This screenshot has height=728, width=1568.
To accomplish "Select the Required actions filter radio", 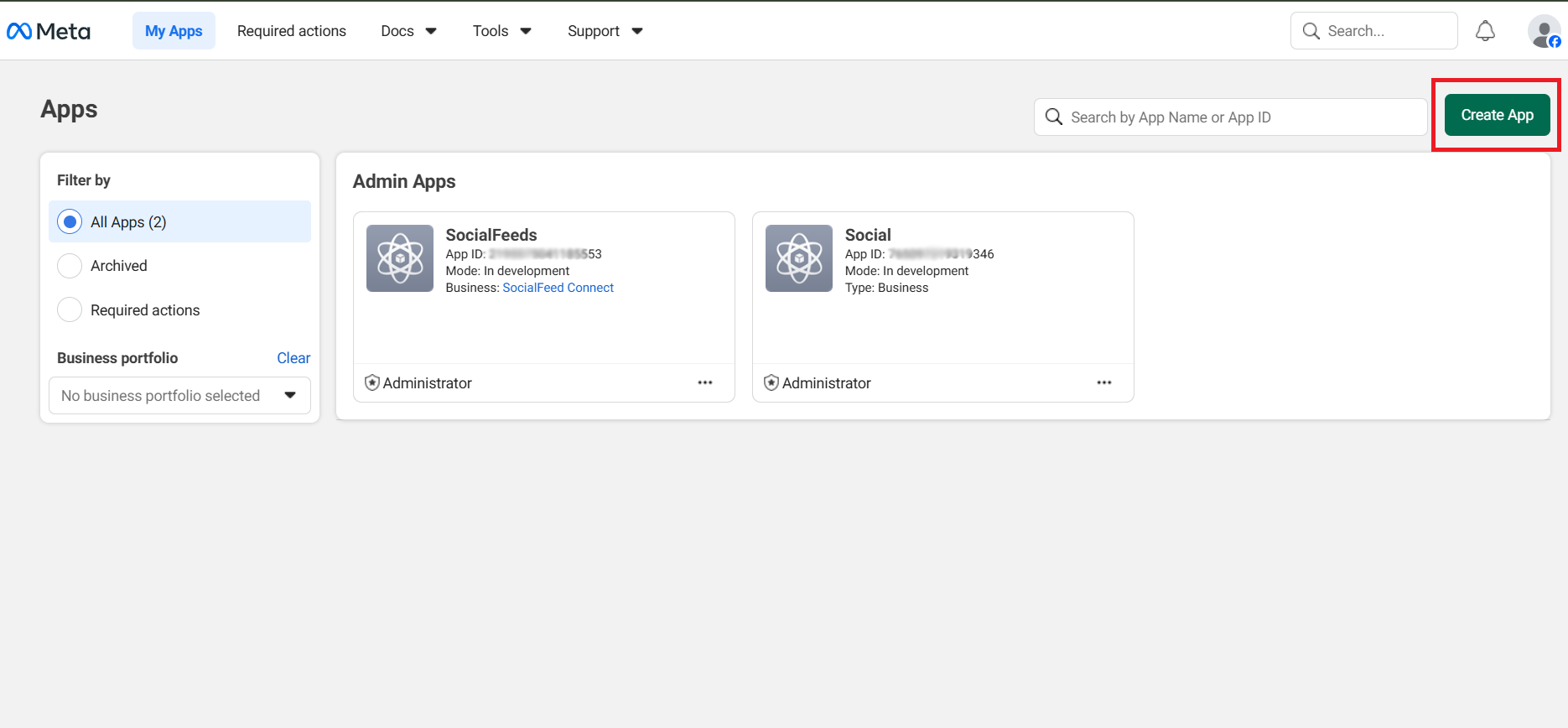I will pos(70,310).
